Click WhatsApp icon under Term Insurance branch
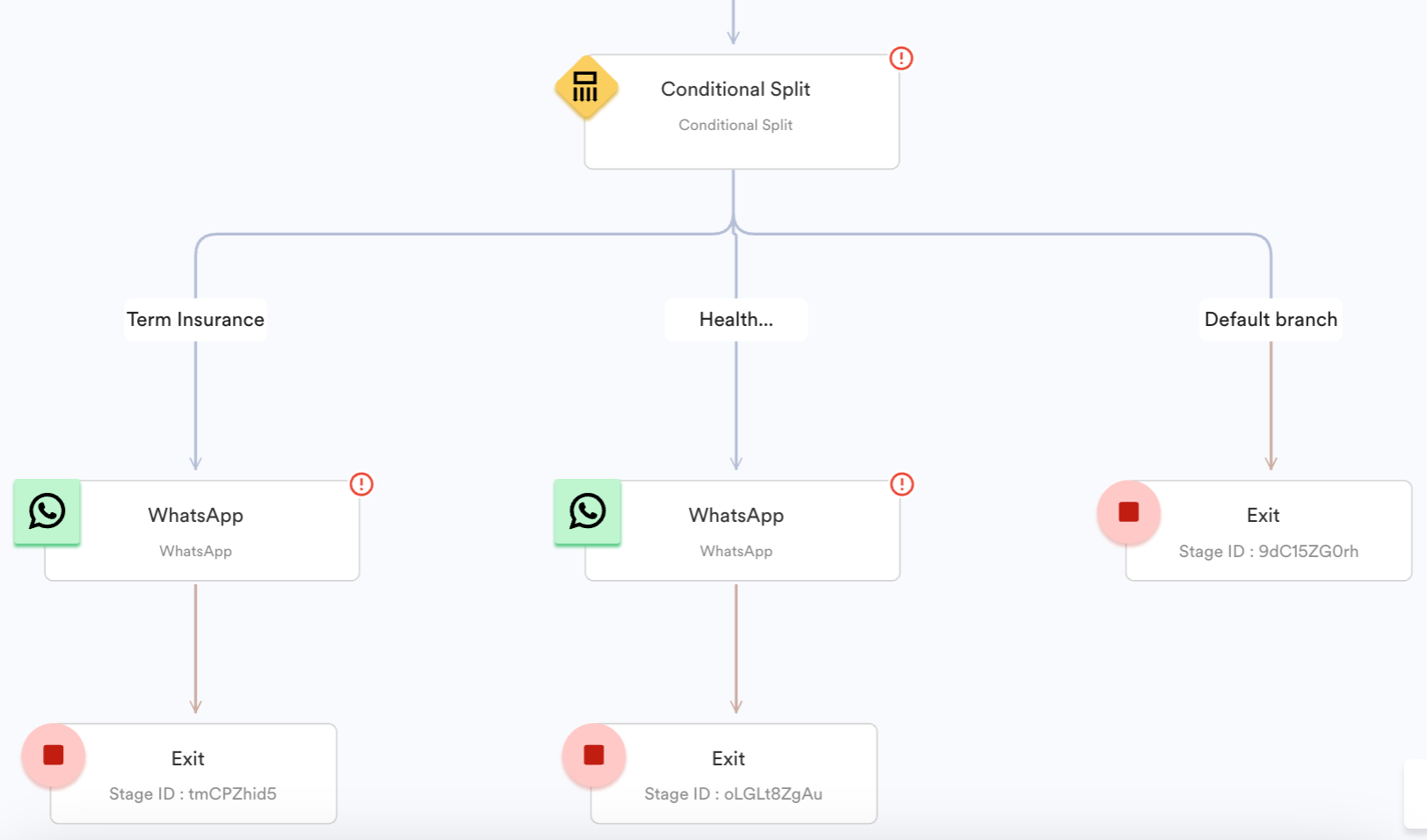The image size is (1427, 840). tap(47, 512)
